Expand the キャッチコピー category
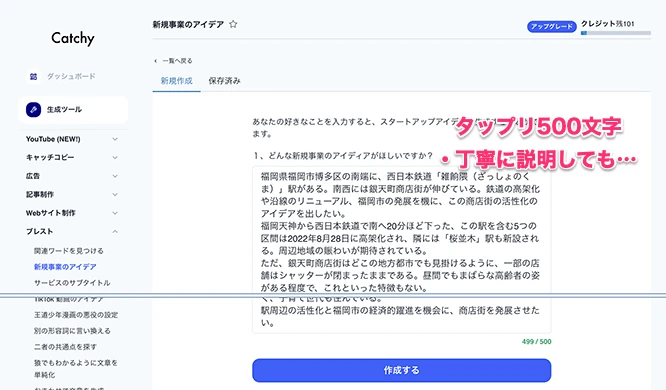Screen dimensions: 666x390 pyautogui.click(x=115, y=157)
